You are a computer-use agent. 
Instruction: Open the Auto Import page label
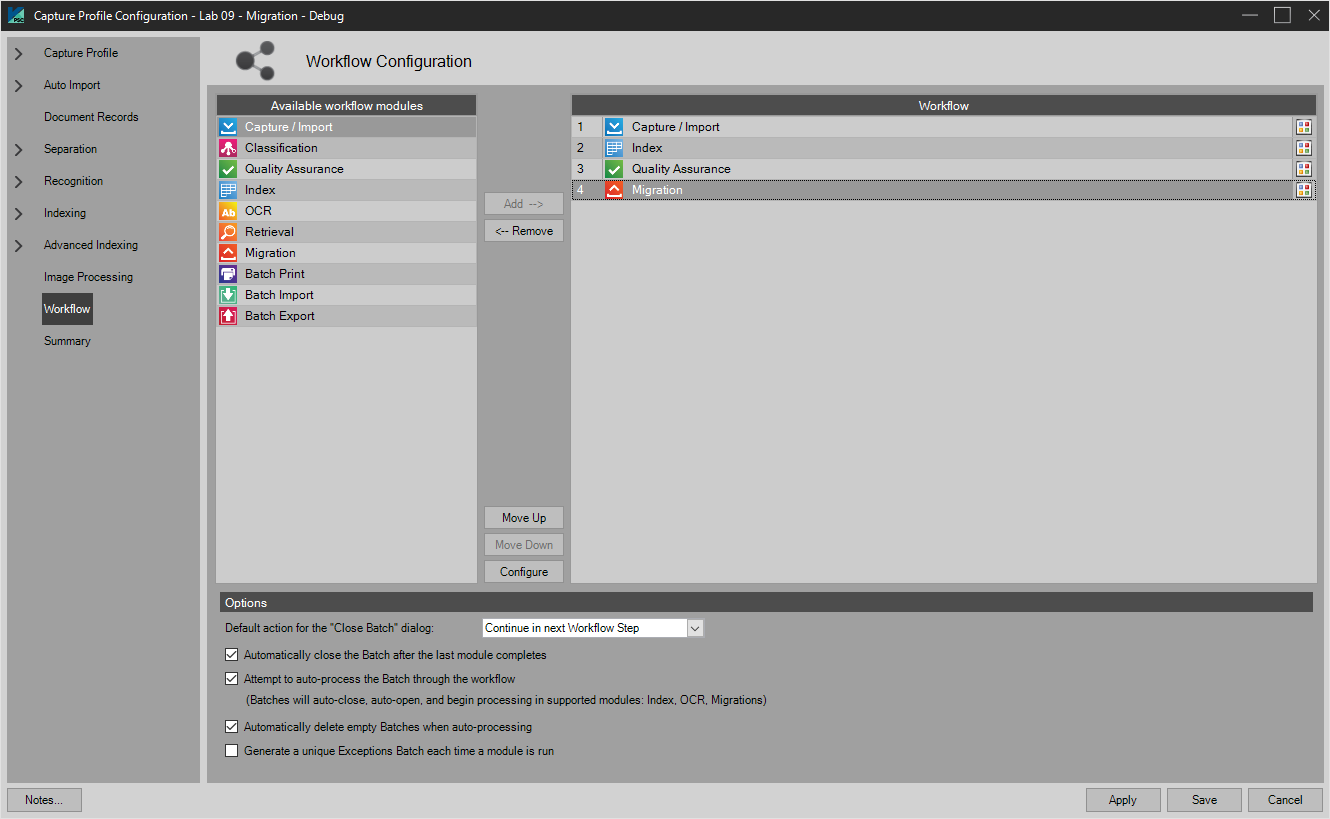pyautogui.click(x=72, y=85)
